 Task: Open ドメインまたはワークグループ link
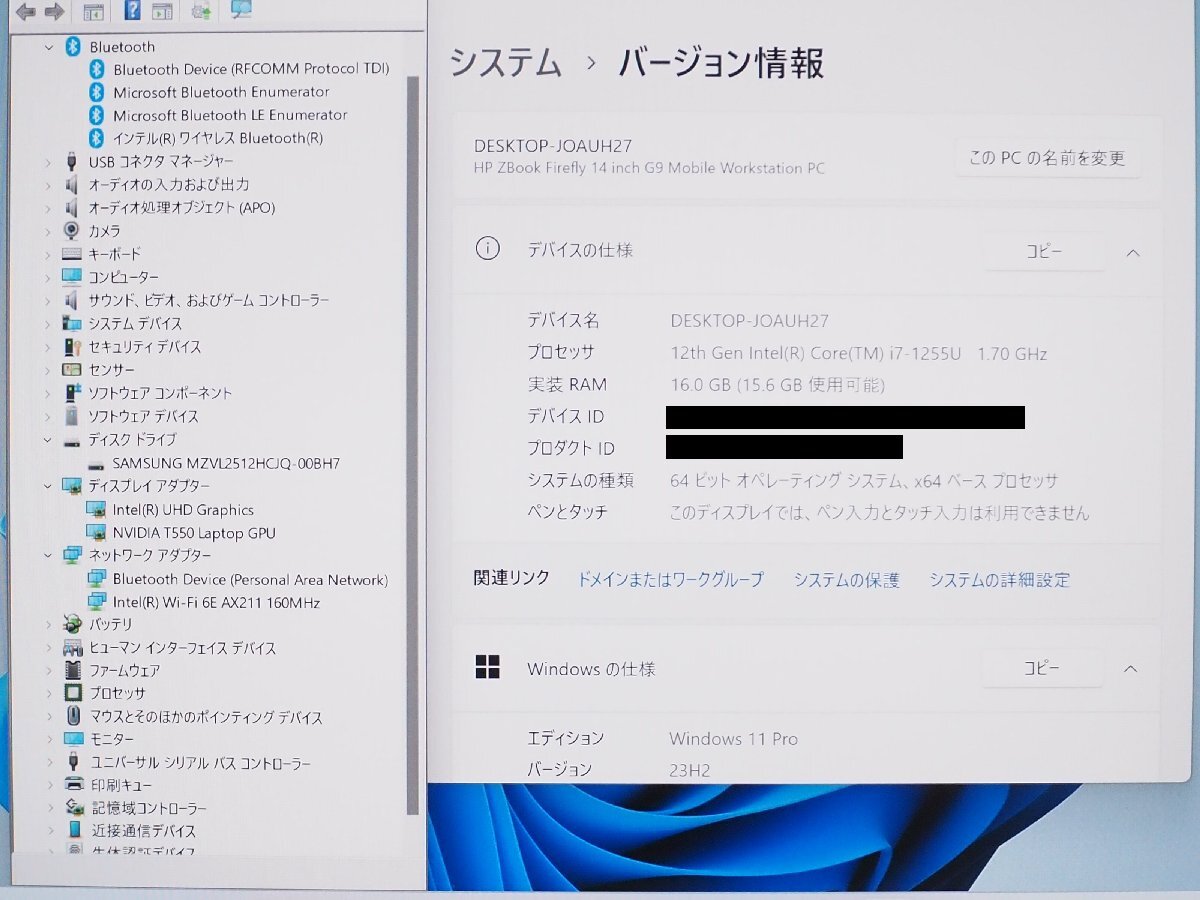point(670,580)
